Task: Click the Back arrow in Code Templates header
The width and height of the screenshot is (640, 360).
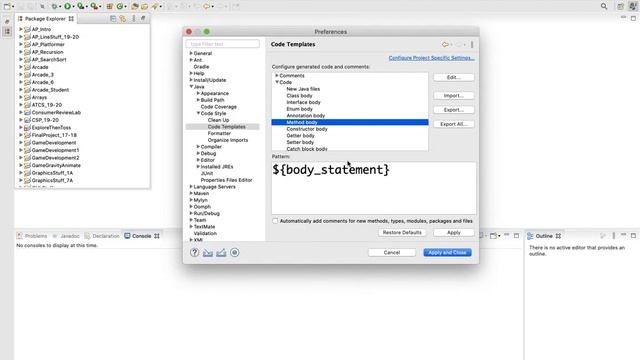Action: 445,44
